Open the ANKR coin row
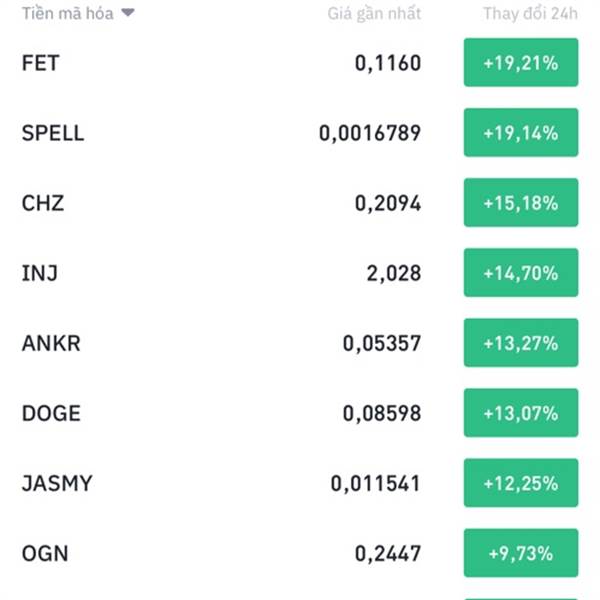The image size is (600, 600). (x=300, y=343)
